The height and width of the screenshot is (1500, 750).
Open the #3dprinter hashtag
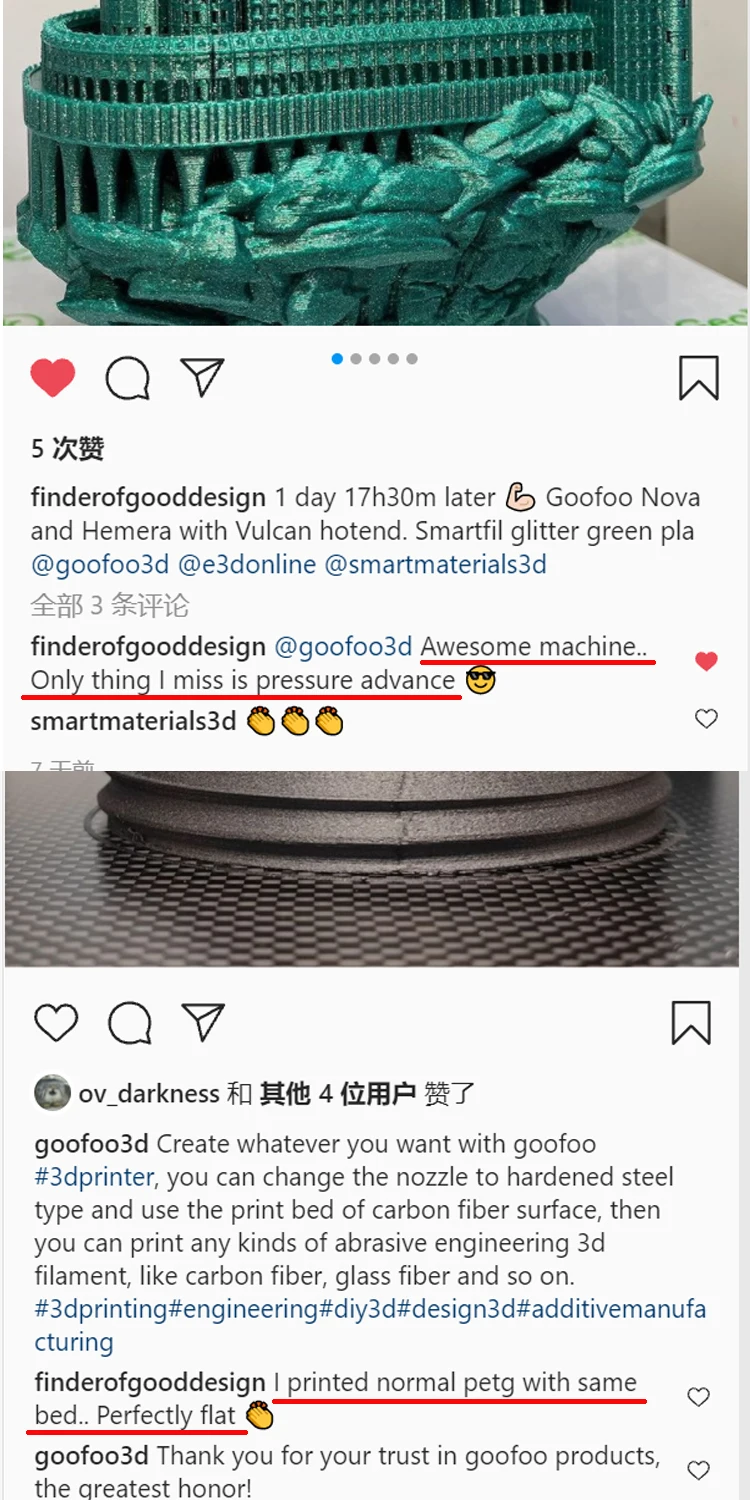[95, 1176]
